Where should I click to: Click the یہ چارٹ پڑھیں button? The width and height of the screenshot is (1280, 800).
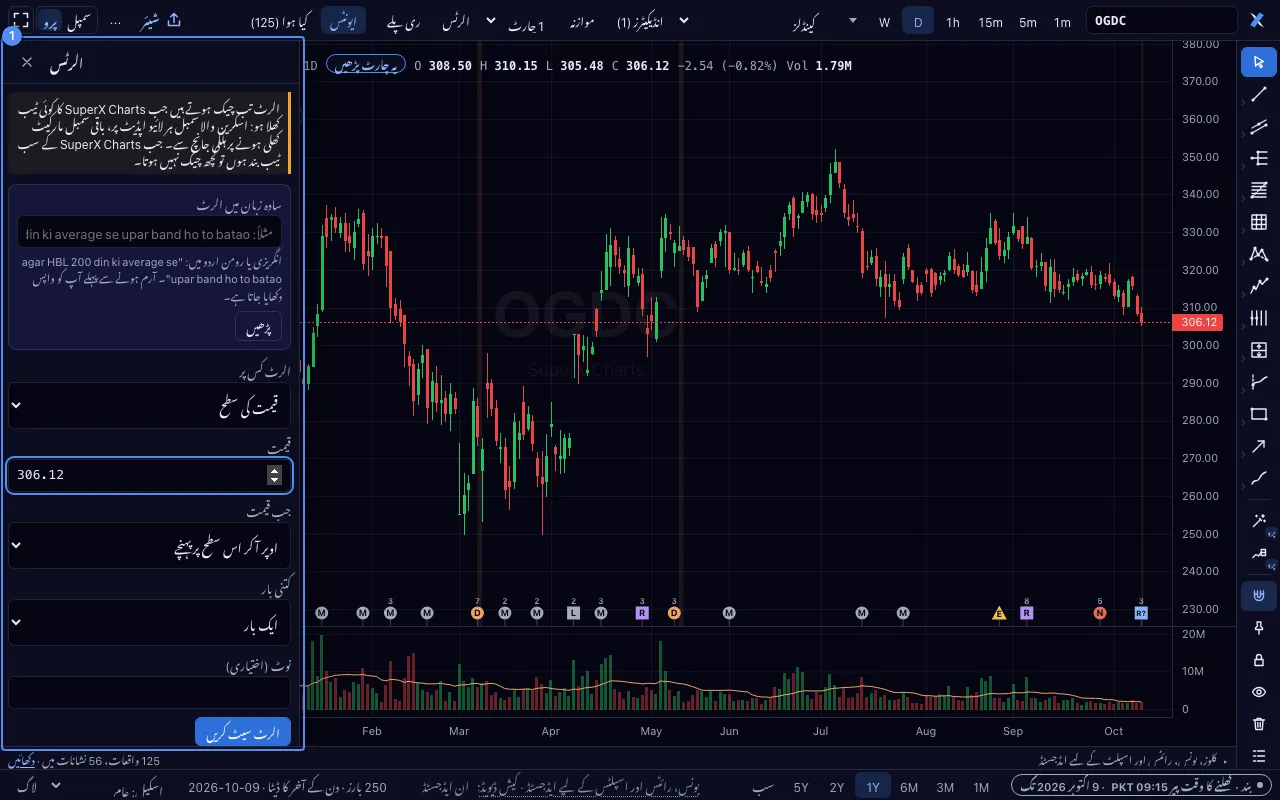(365, 65)
